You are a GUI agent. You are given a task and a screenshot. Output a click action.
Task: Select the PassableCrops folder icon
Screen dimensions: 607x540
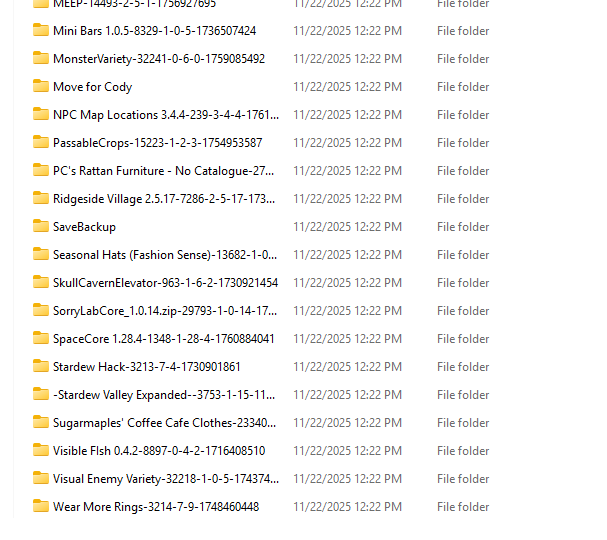pos(41,143)
